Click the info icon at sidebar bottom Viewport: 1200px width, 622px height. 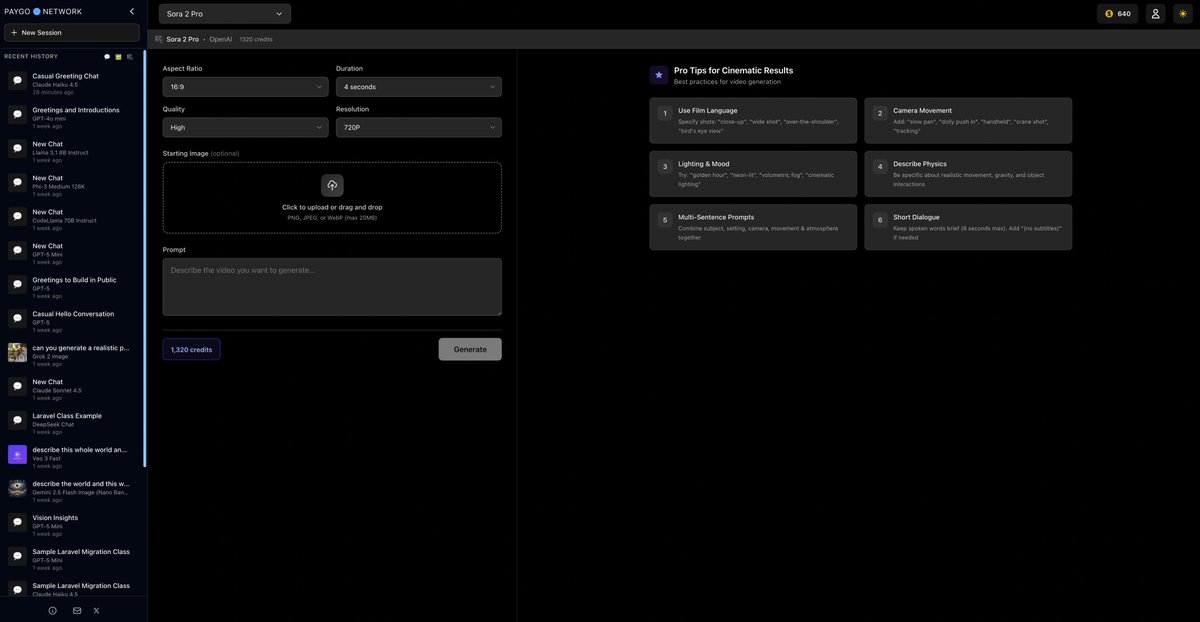[x=52, y=610]
